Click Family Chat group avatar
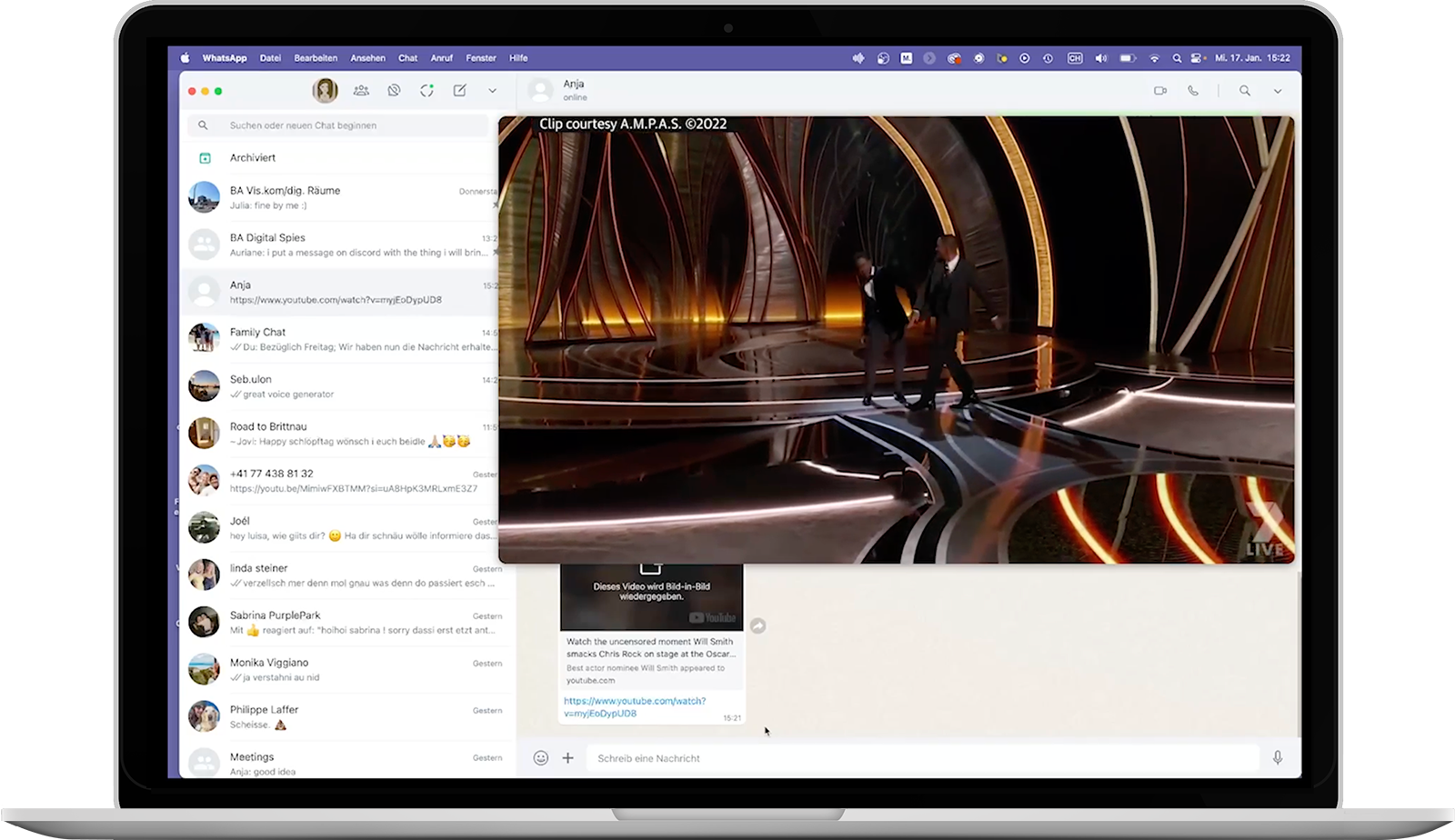Screen dimensions: 1455x840 point(204,338)
